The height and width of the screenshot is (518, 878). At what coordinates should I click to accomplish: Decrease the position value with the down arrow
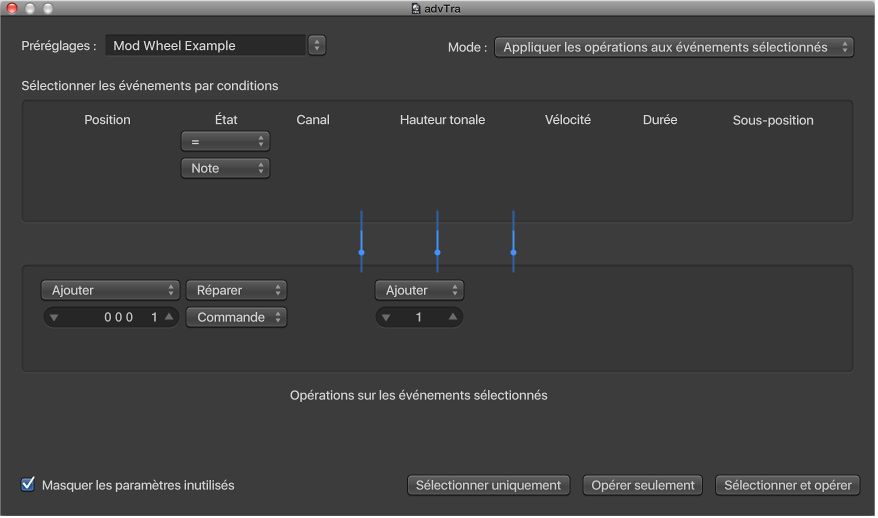click(54, 318)
